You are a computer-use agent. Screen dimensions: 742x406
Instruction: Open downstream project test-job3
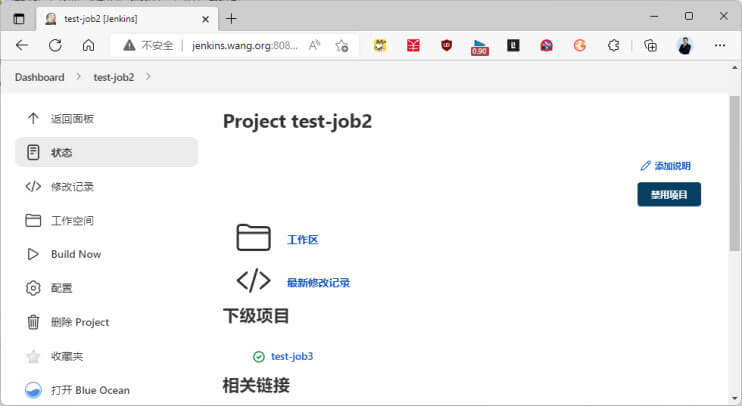click(292, 356)
